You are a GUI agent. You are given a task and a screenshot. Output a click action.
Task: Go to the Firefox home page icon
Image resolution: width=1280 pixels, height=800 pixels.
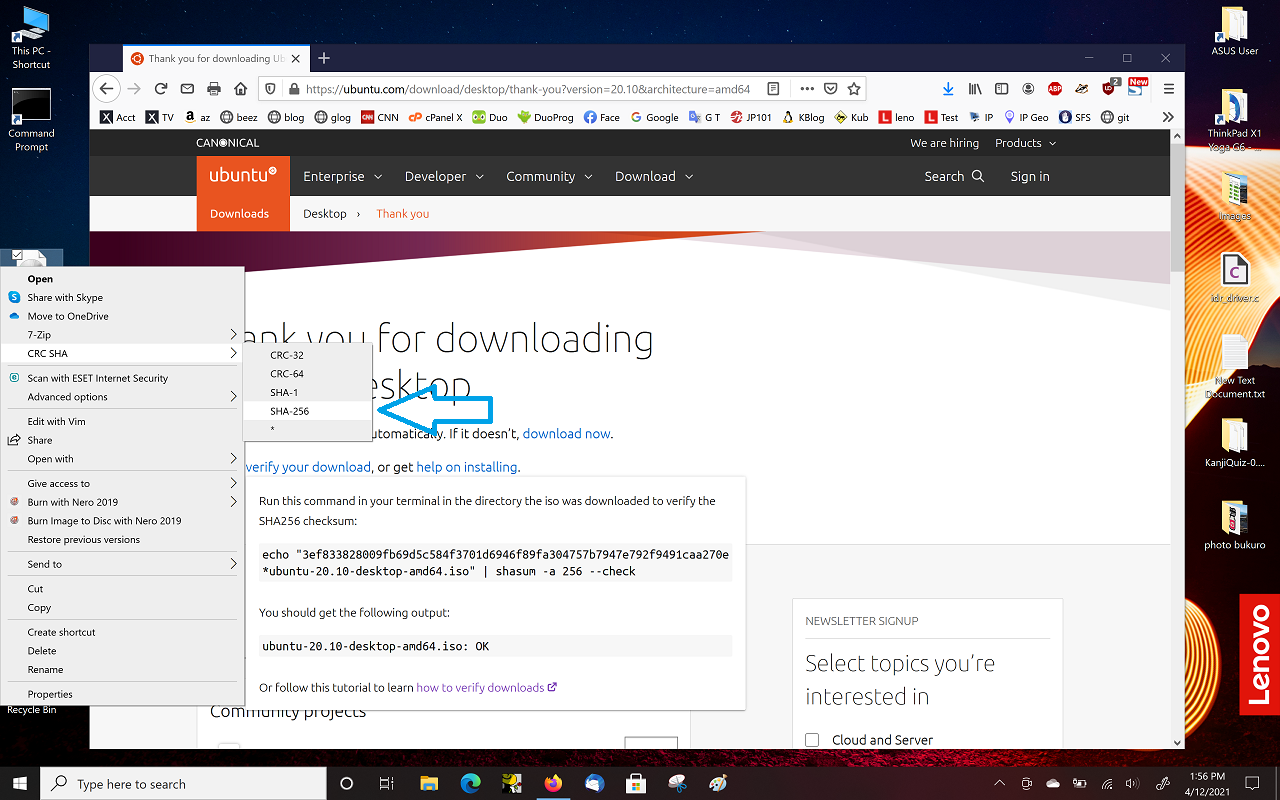241,89
